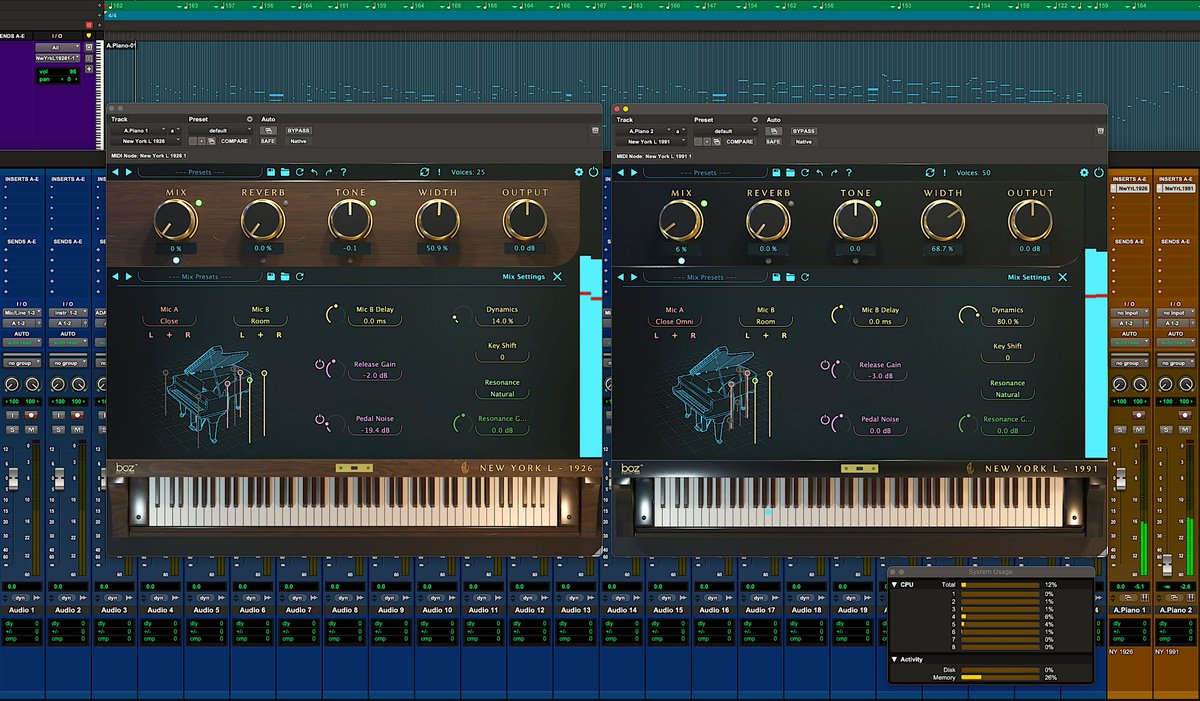The height and width of the screenshot is (701, 1200).
Task: Click copy preset settings icon in A.Piano 1 header
Action: coord(211,141)
